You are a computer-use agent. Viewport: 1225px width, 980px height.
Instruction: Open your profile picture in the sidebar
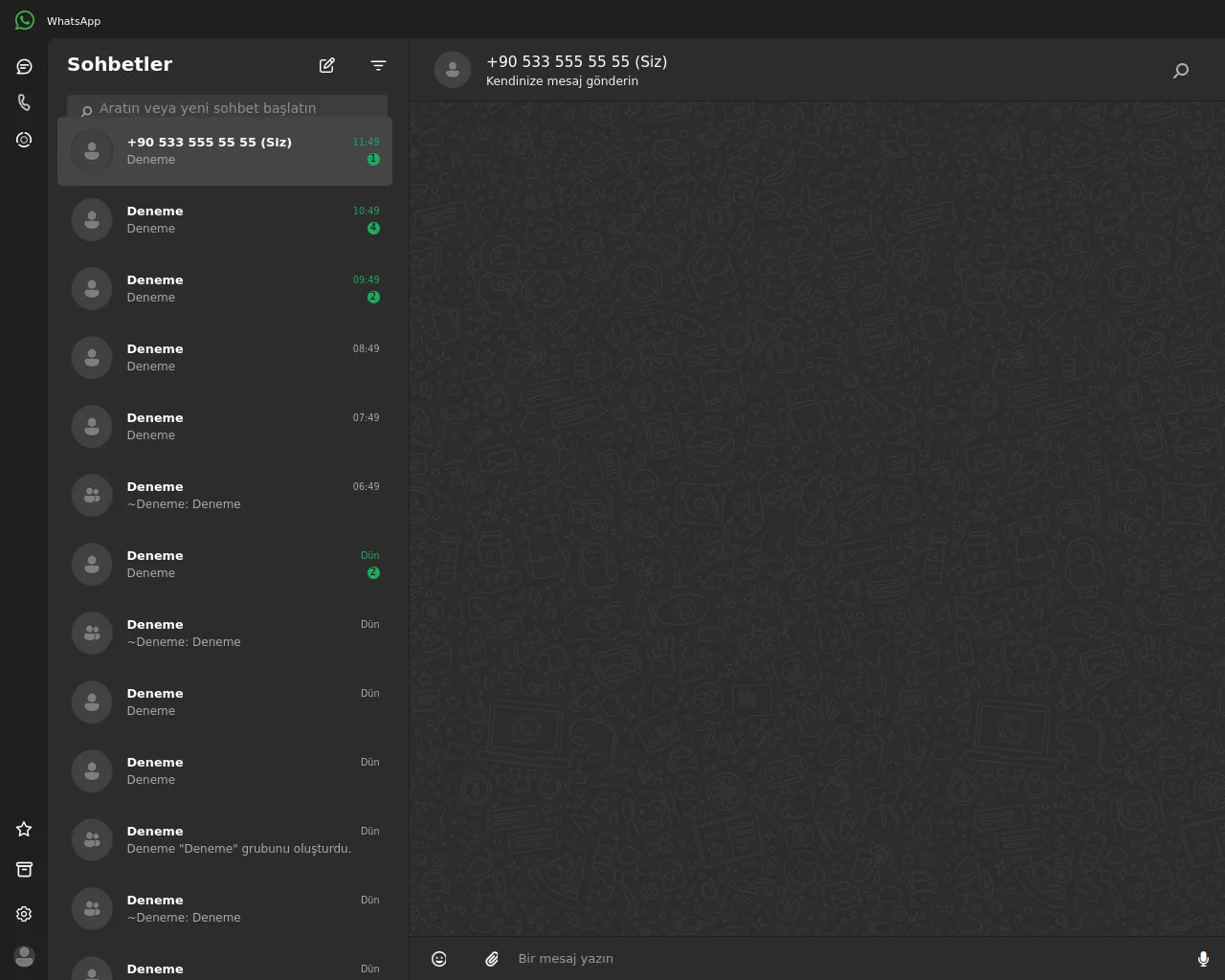[x=24, y=956]
